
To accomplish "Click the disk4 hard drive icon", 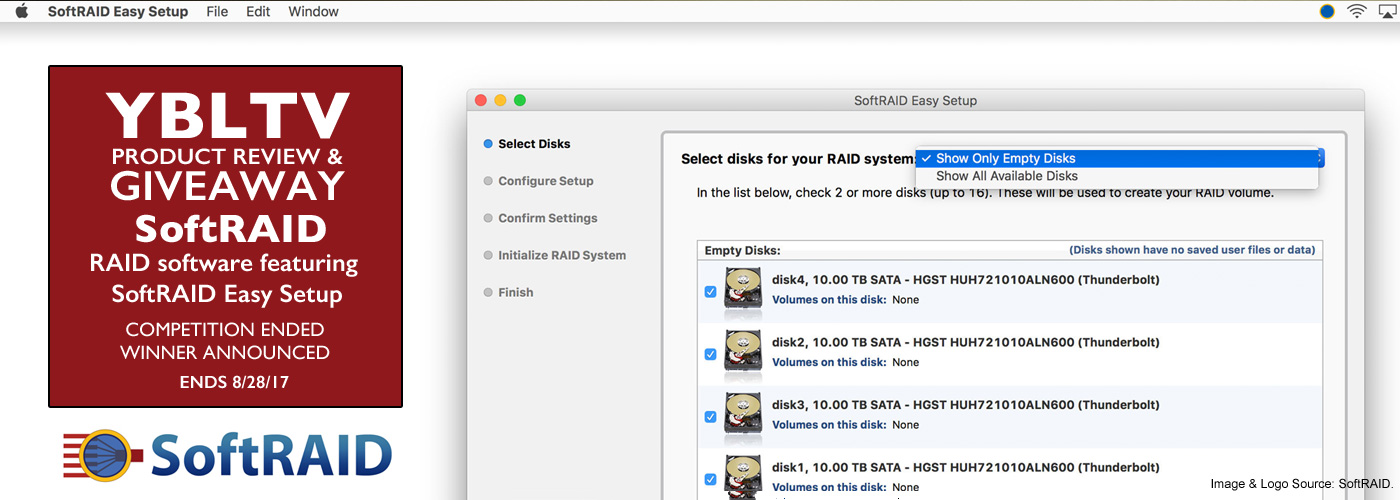I will tap(743, 291).
